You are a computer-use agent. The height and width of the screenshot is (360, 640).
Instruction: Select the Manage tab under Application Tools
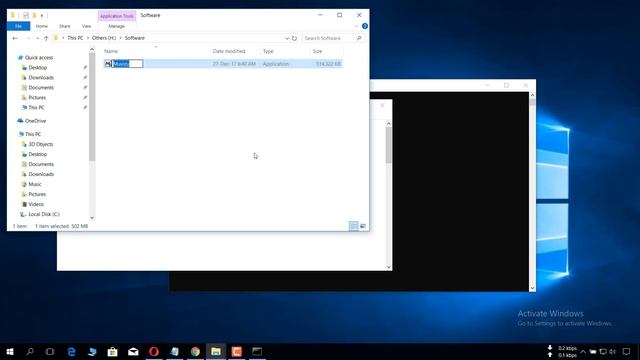click(116, 26)
